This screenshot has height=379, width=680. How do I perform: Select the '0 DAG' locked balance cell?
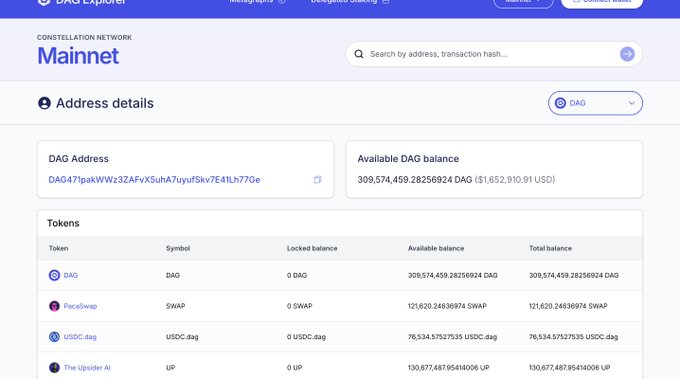297,275
